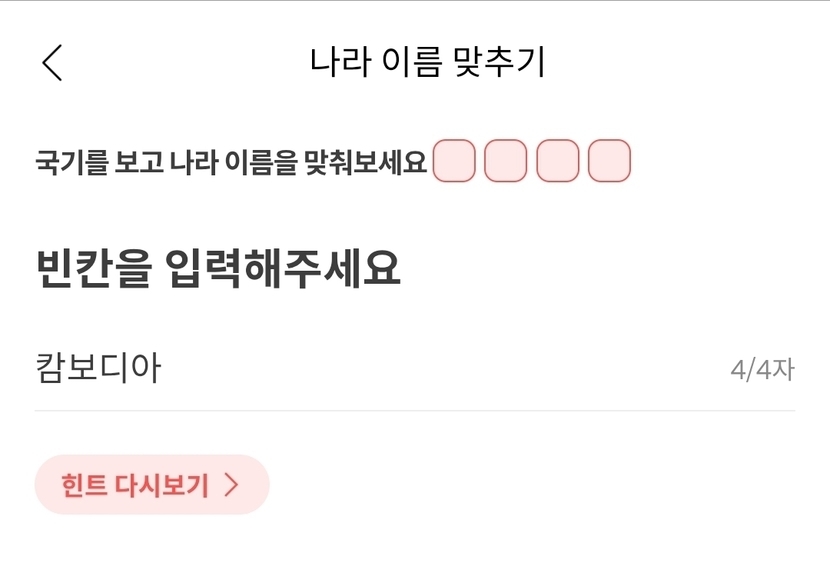The height and width of the screenshot is (563, 830).
Task: Select the third pink blank box
Action: pyautogui.click(x=557, y=161)
